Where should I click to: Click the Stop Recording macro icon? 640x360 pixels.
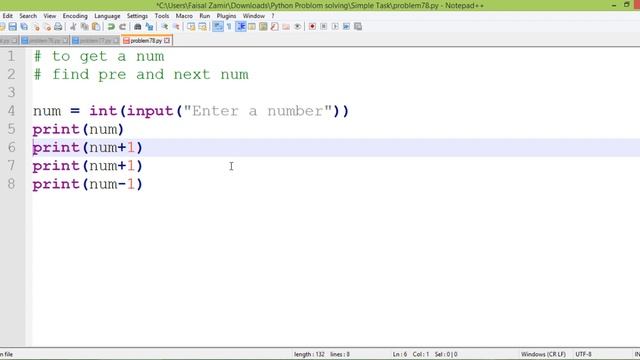coord(324,27)
